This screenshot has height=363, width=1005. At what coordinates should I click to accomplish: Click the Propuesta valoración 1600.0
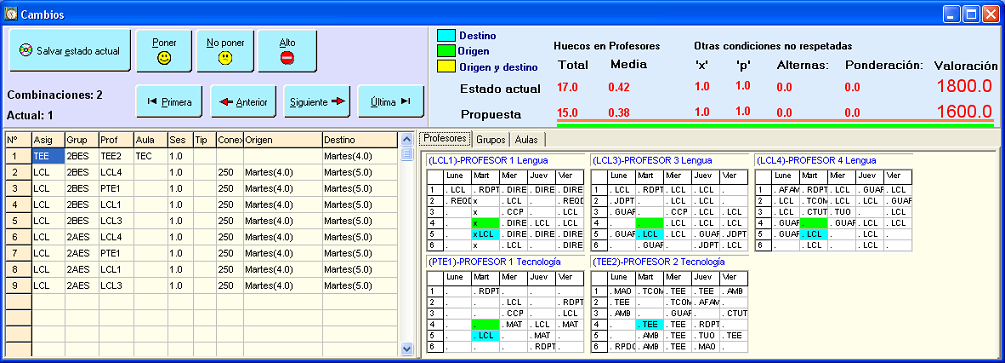point(965,111)
